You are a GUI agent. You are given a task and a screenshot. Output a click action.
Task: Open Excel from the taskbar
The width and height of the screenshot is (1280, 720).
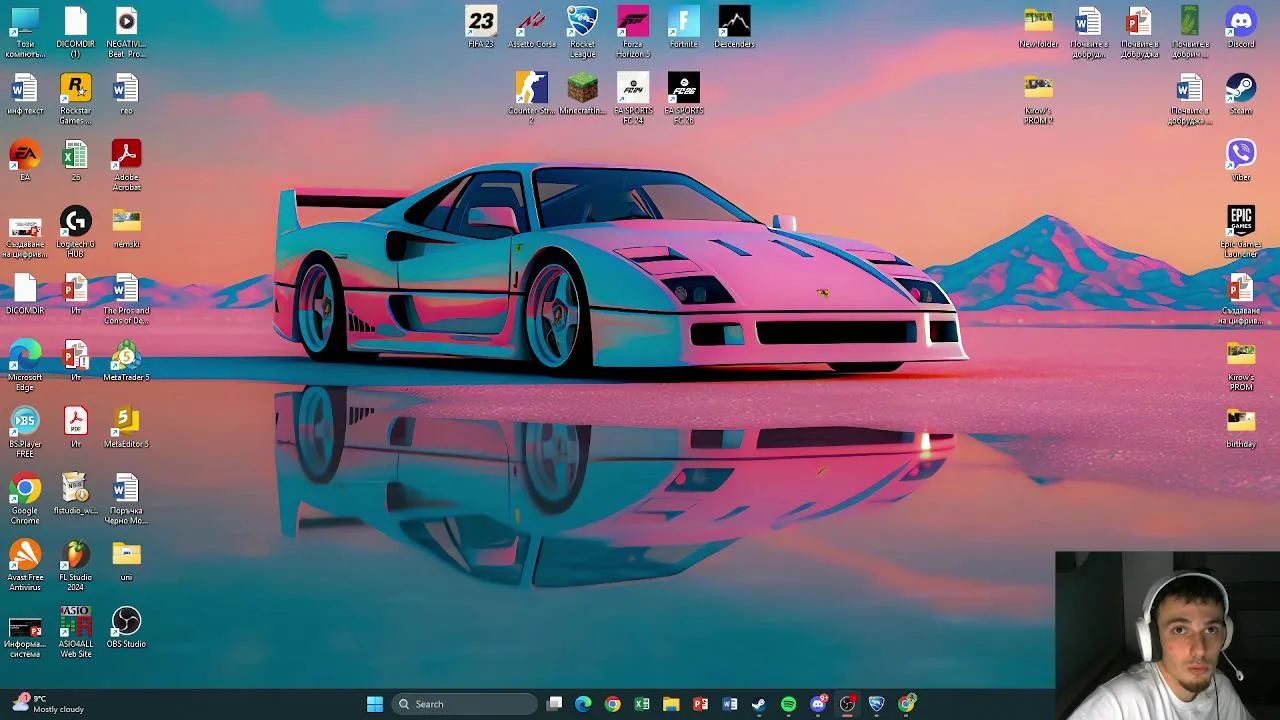tap(642, 704)
